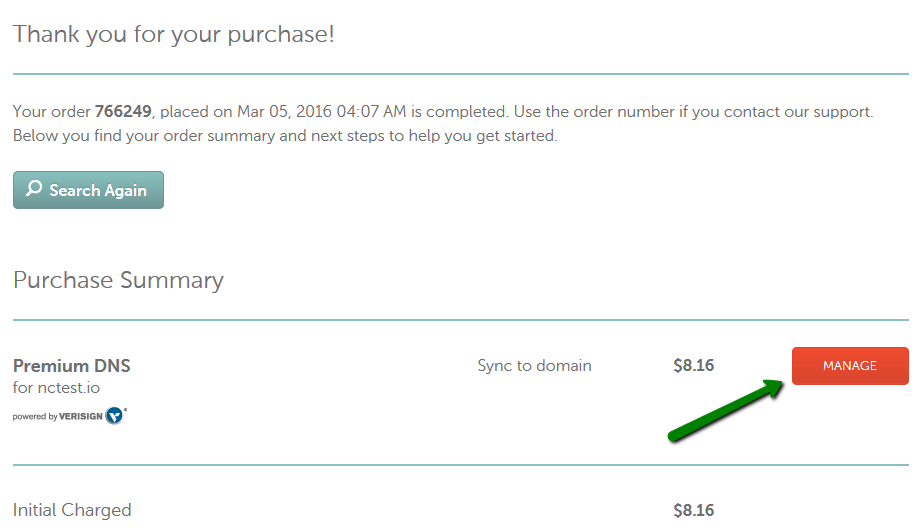This screenshot has height=531, width=917.
Task: Click the 04:07 AM order time
Action: 371,111
